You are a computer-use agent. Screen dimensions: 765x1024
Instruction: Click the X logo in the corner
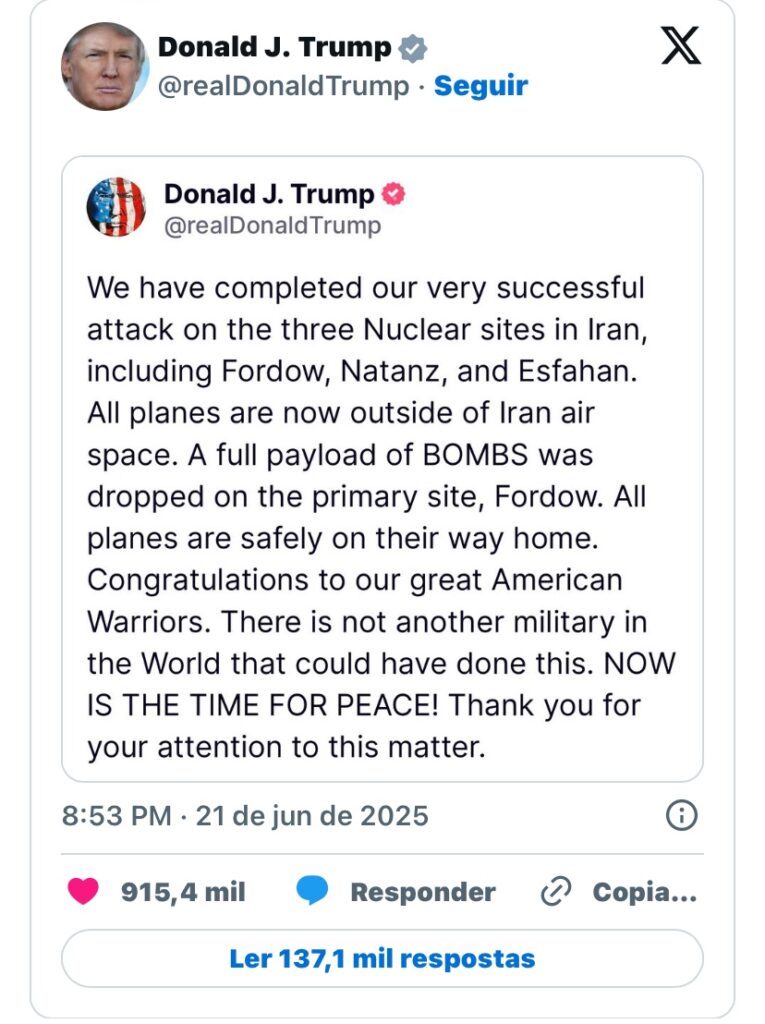(681, 47)
